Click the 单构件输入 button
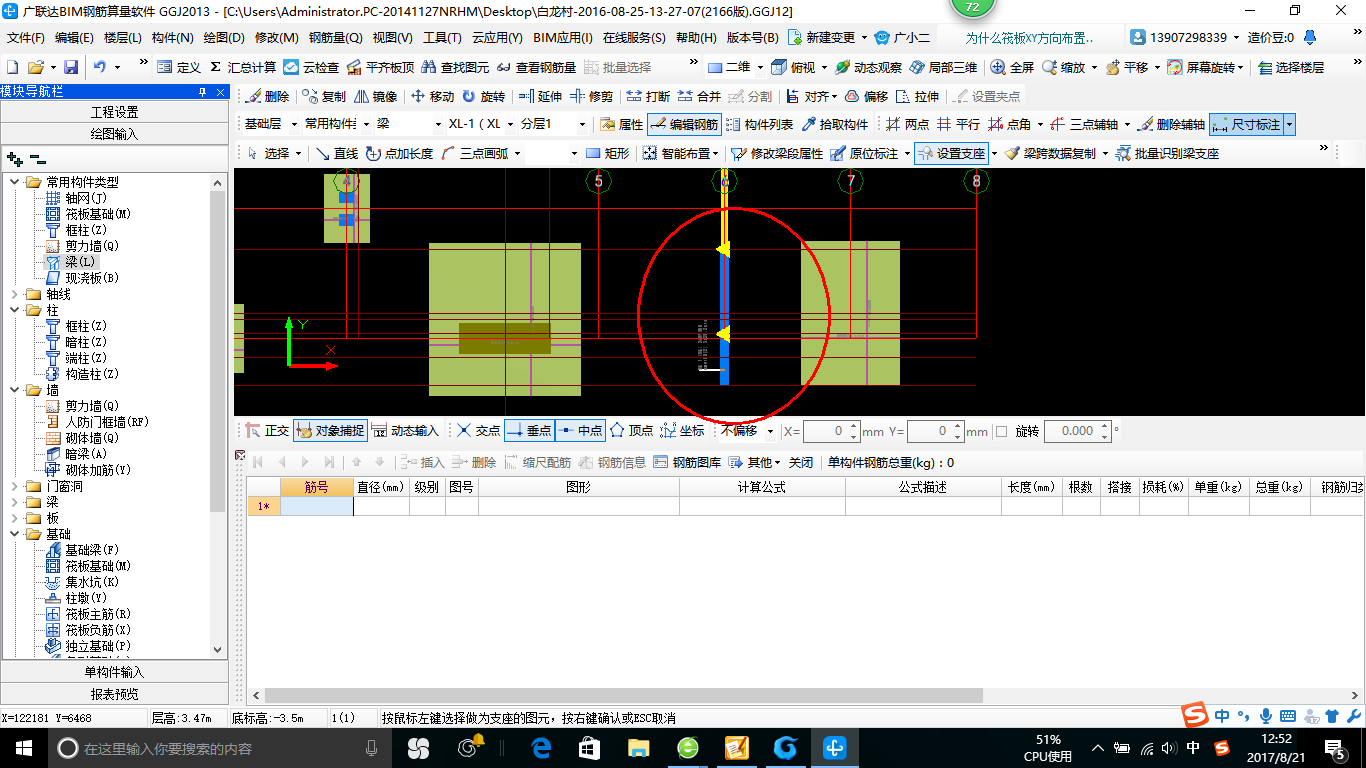 (114, 672)
